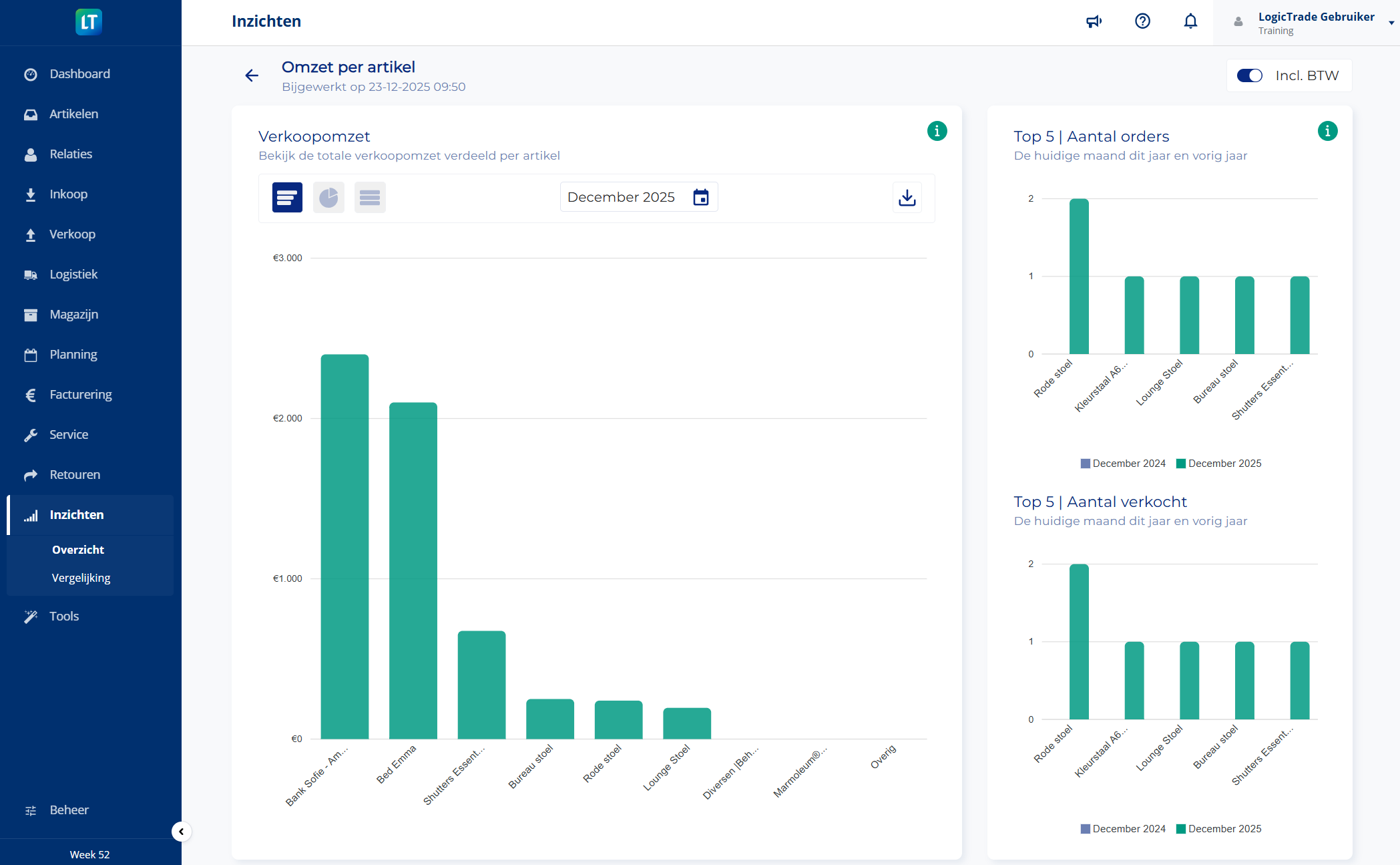Toggle December 2025 in the verkocht legend
The image size is (1400, 865).
coord(1220,828)
